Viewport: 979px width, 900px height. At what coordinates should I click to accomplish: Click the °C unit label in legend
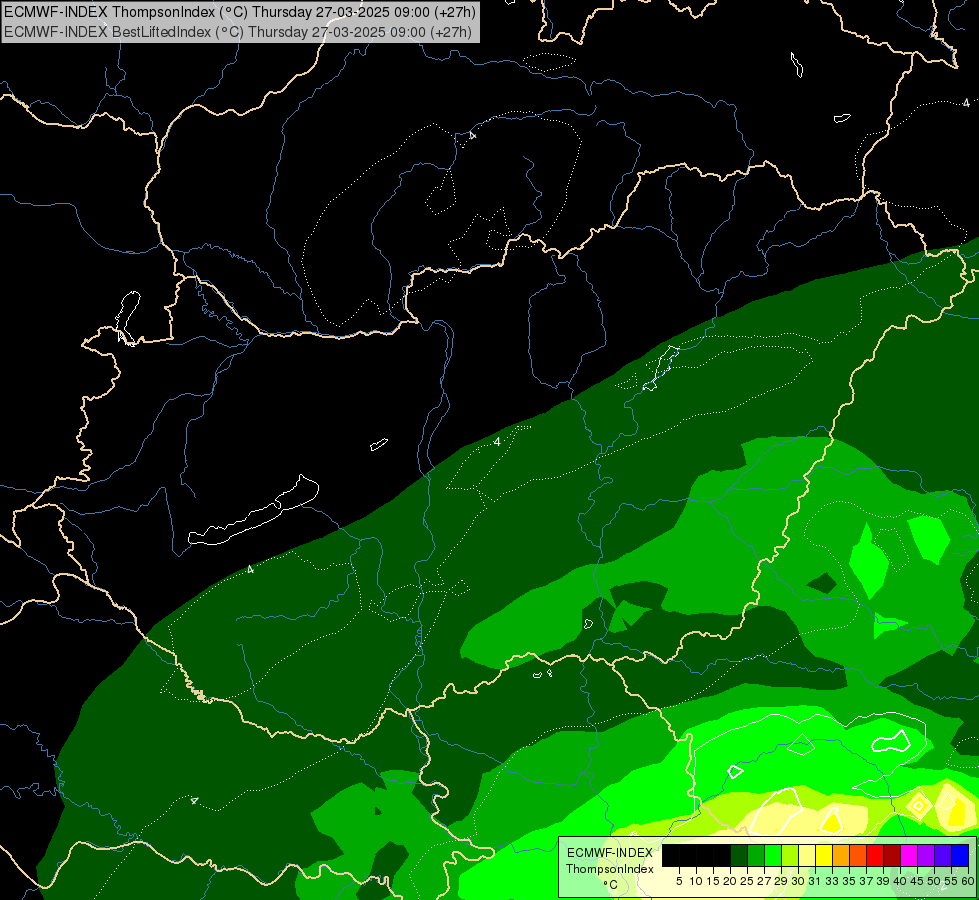610,885
